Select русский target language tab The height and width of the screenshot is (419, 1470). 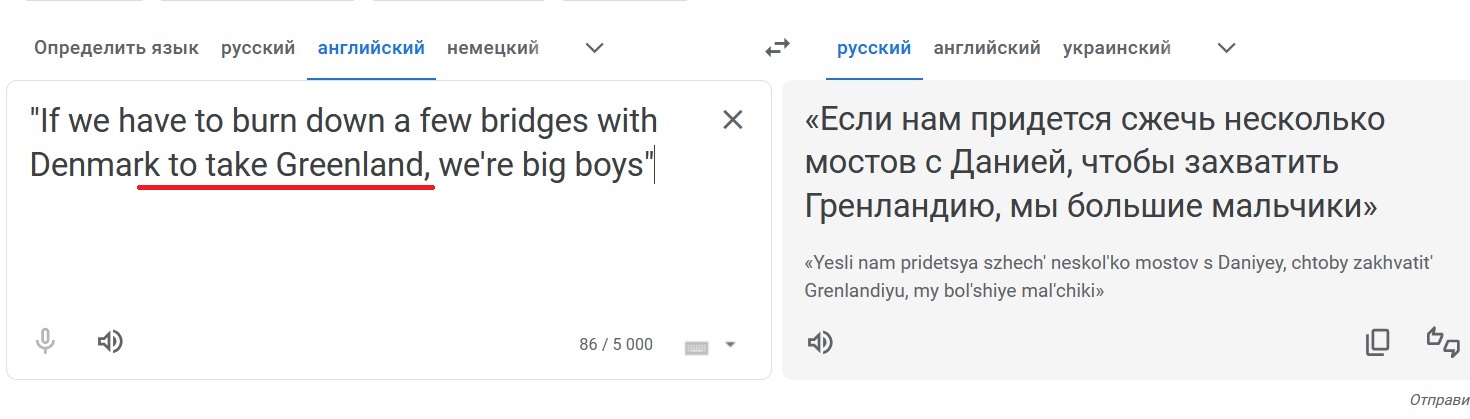874,47
